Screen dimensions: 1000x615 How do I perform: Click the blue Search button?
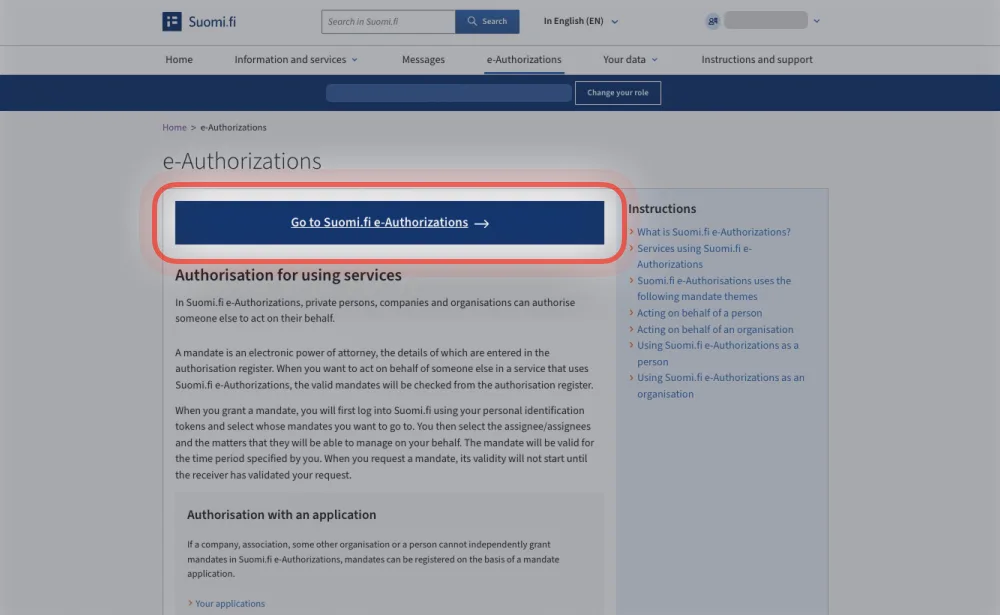click(x=487, y=22)
